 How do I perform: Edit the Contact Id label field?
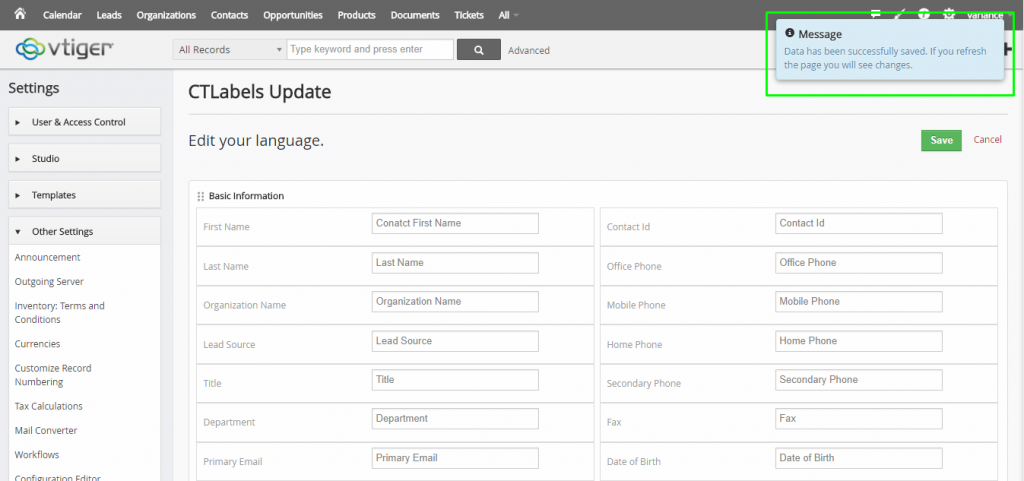(x=859, y=223)
